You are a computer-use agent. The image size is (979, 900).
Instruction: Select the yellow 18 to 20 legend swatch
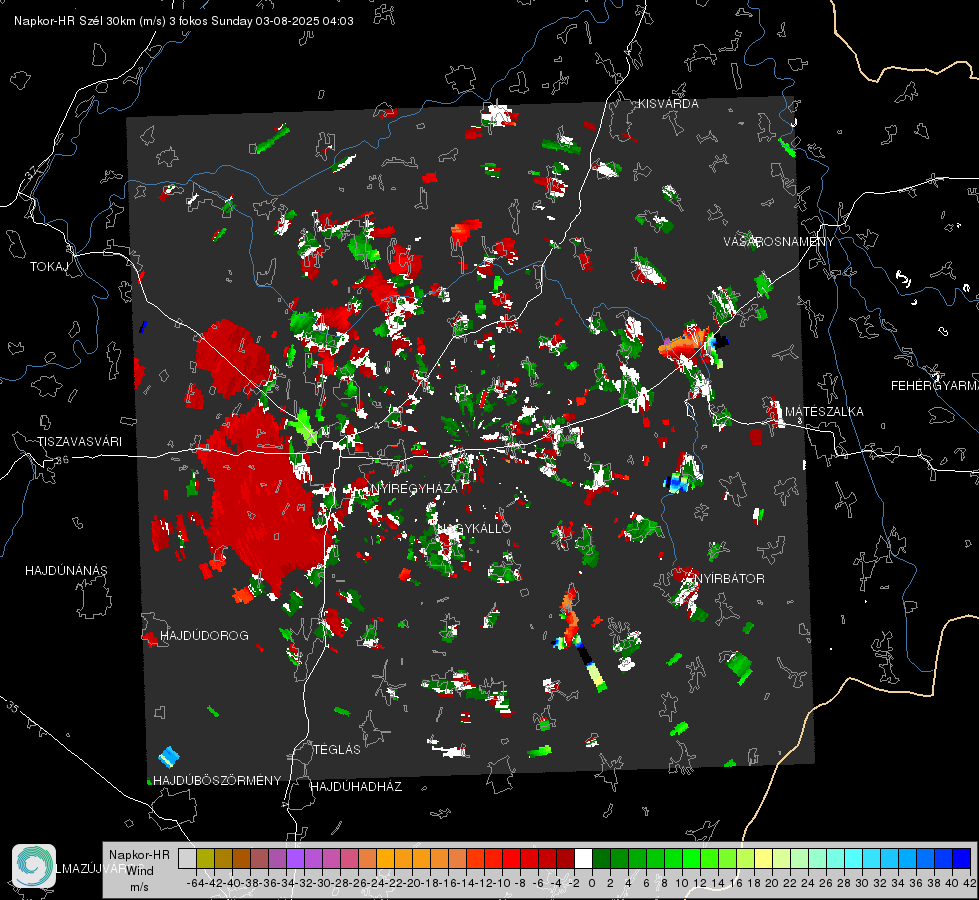tap(764, 858)
